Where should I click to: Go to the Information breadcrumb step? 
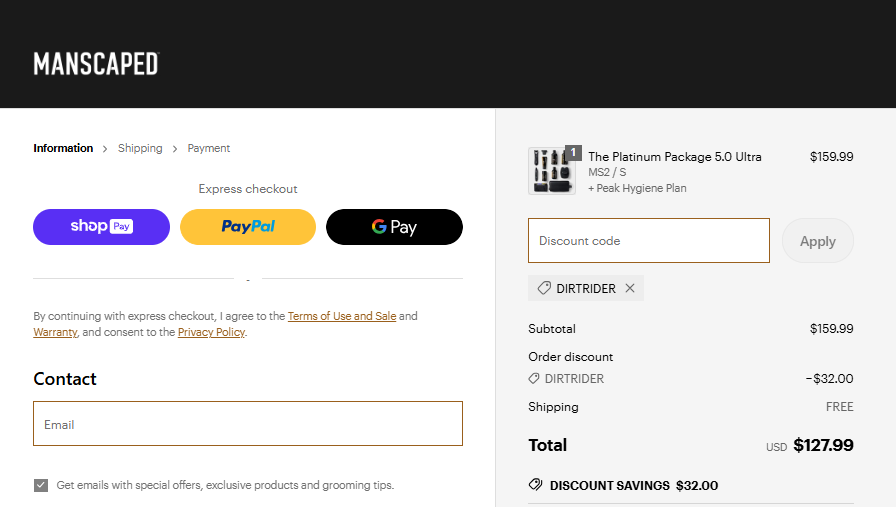[x=63, y=148]
